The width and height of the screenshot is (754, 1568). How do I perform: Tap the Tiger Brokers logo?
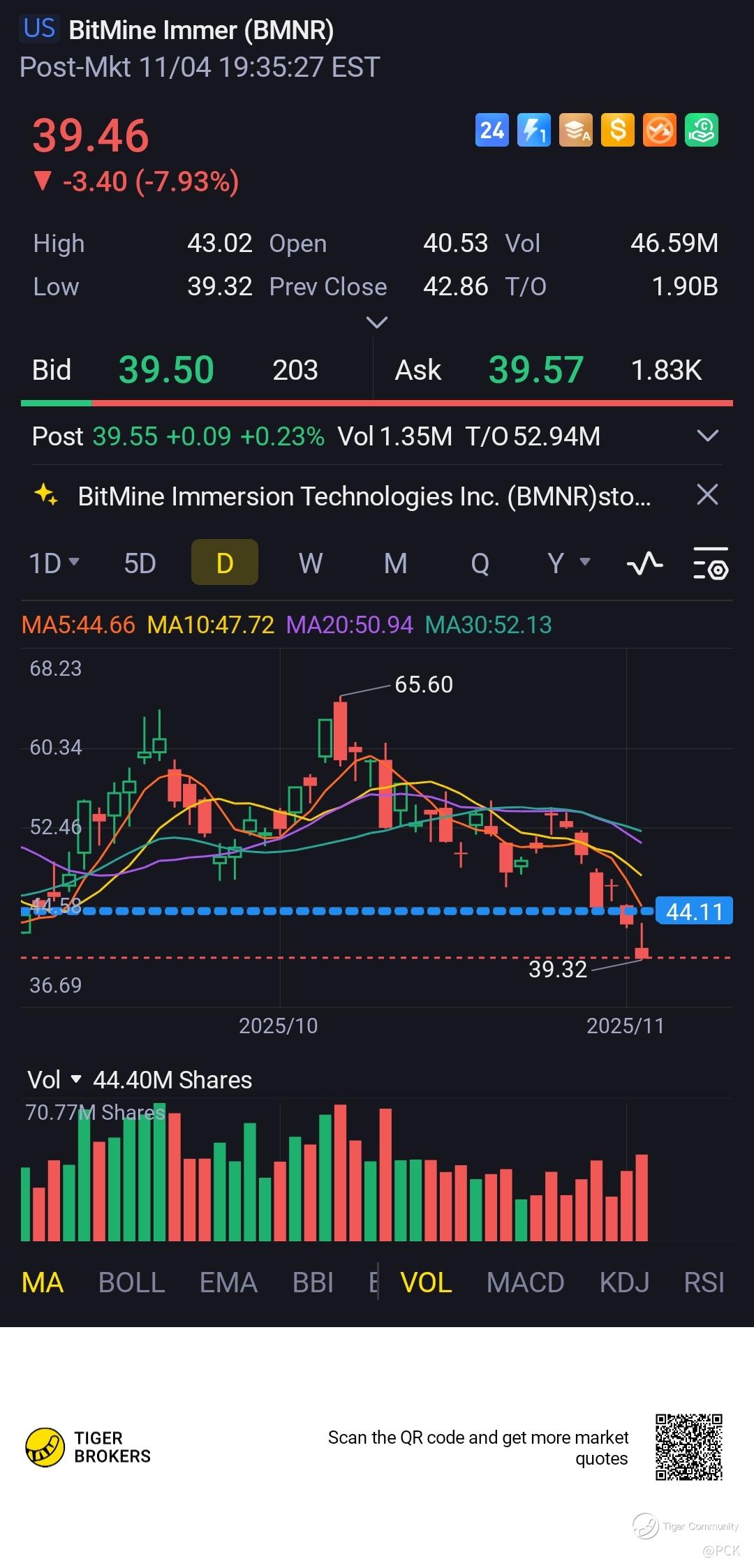(88, 1447)
